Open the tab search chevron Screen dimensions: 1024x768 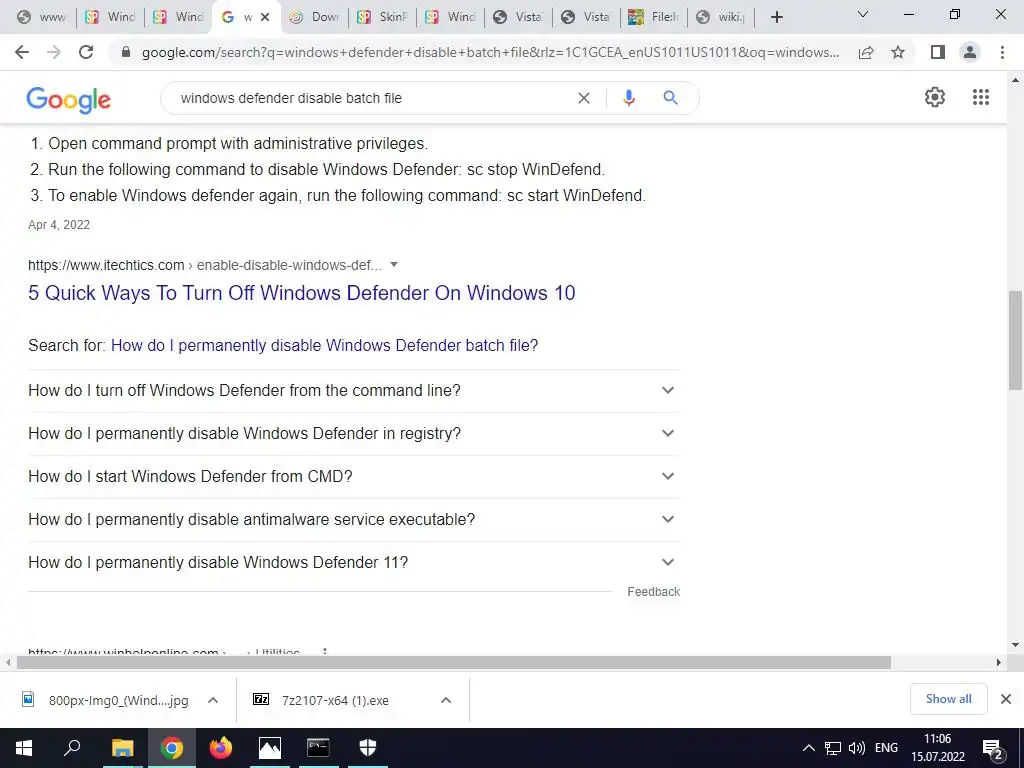point(863,14)
